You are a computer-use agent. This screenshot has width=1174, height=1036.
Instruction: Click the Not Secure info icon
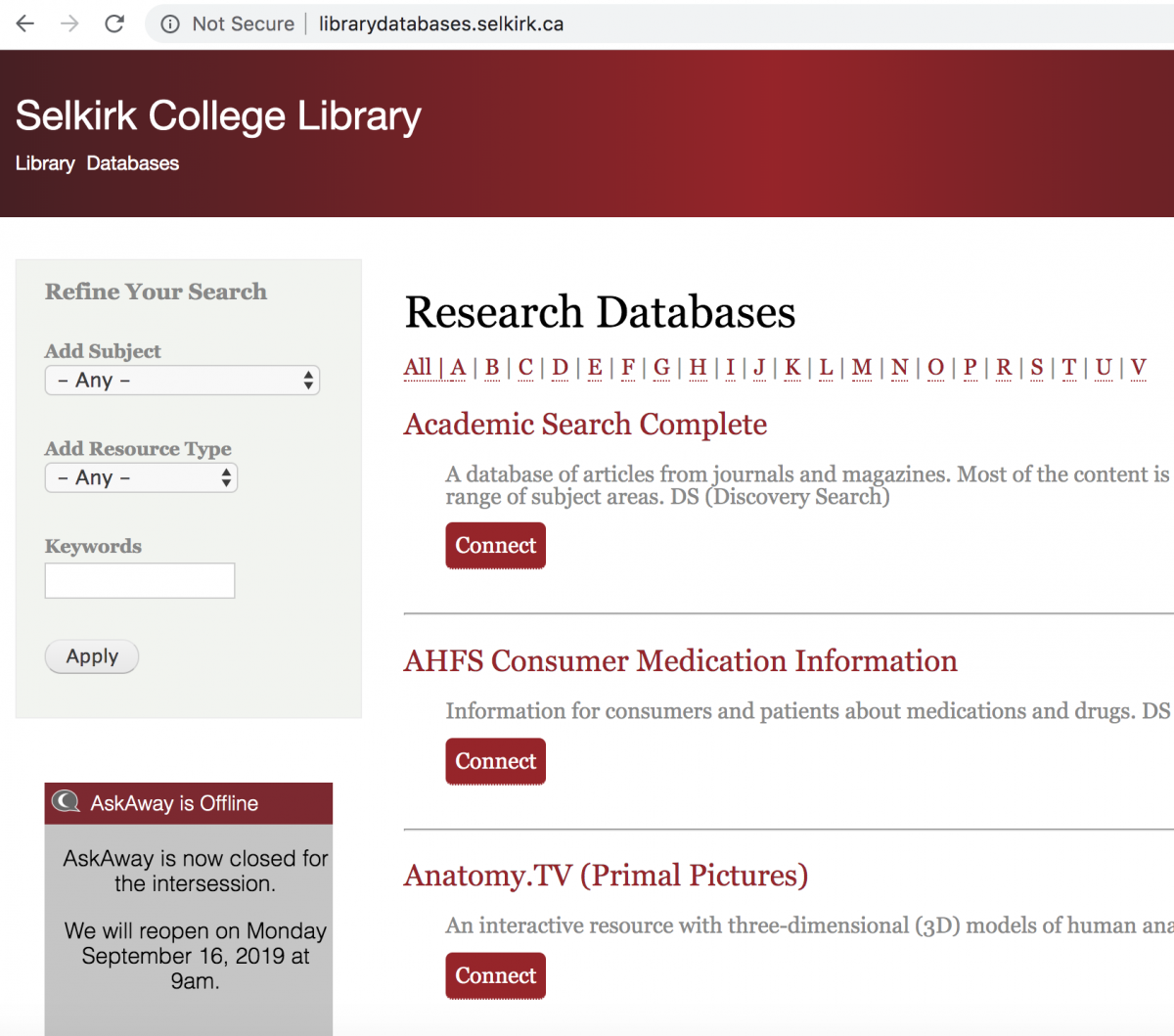(170, 24)
